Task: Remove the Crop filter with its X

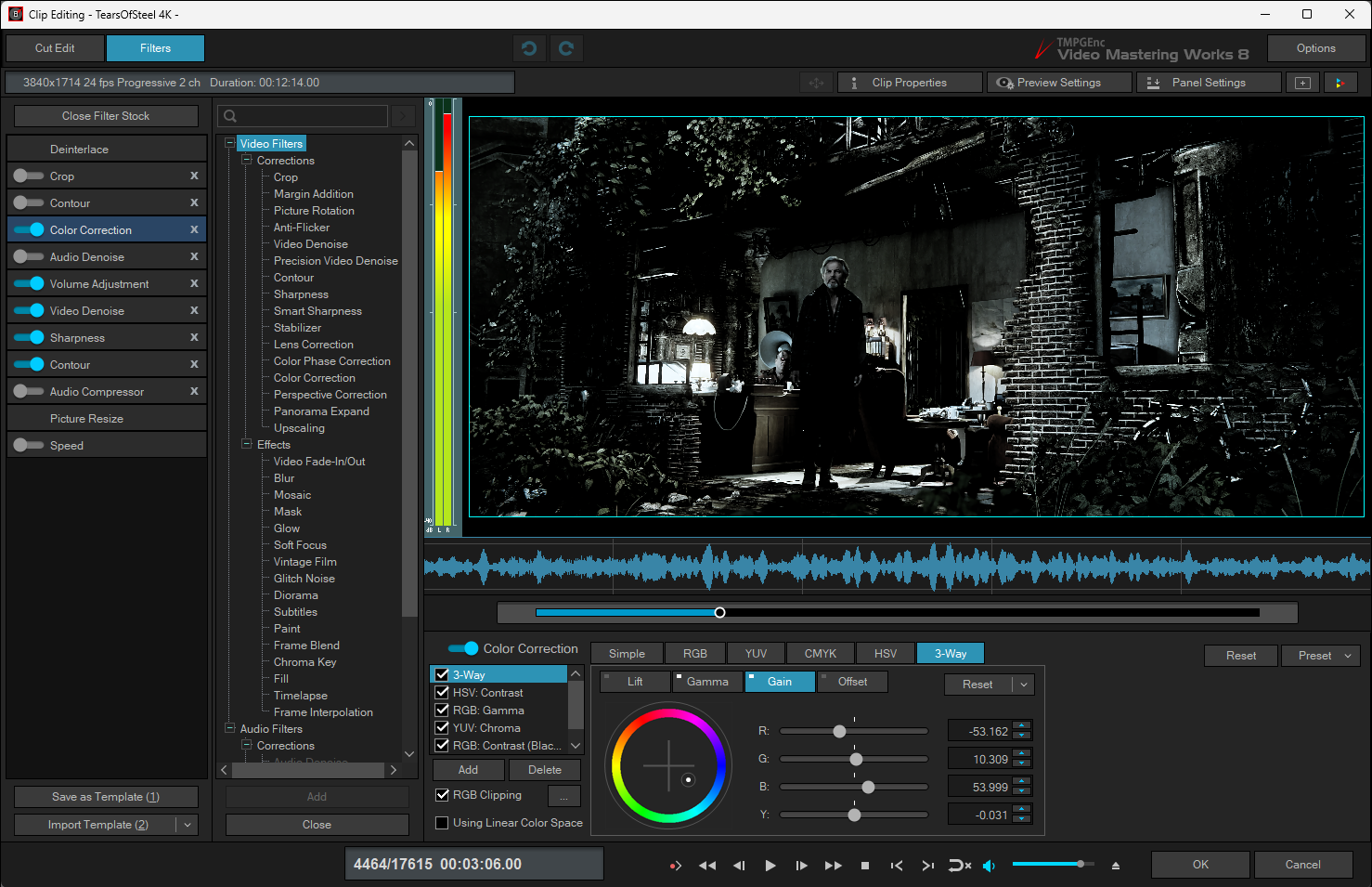Action: (194, 176)
